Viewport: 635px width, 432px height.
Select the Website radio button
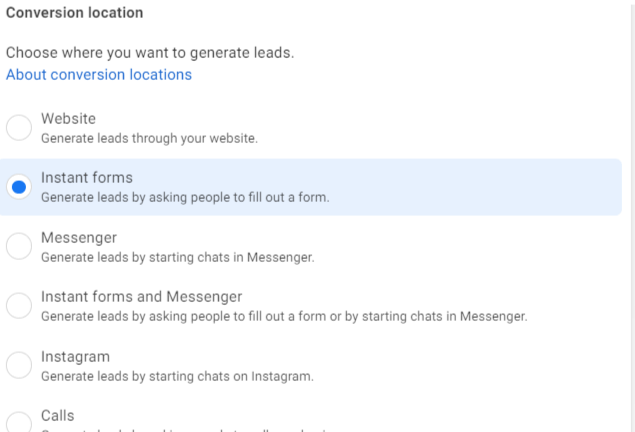19,128
